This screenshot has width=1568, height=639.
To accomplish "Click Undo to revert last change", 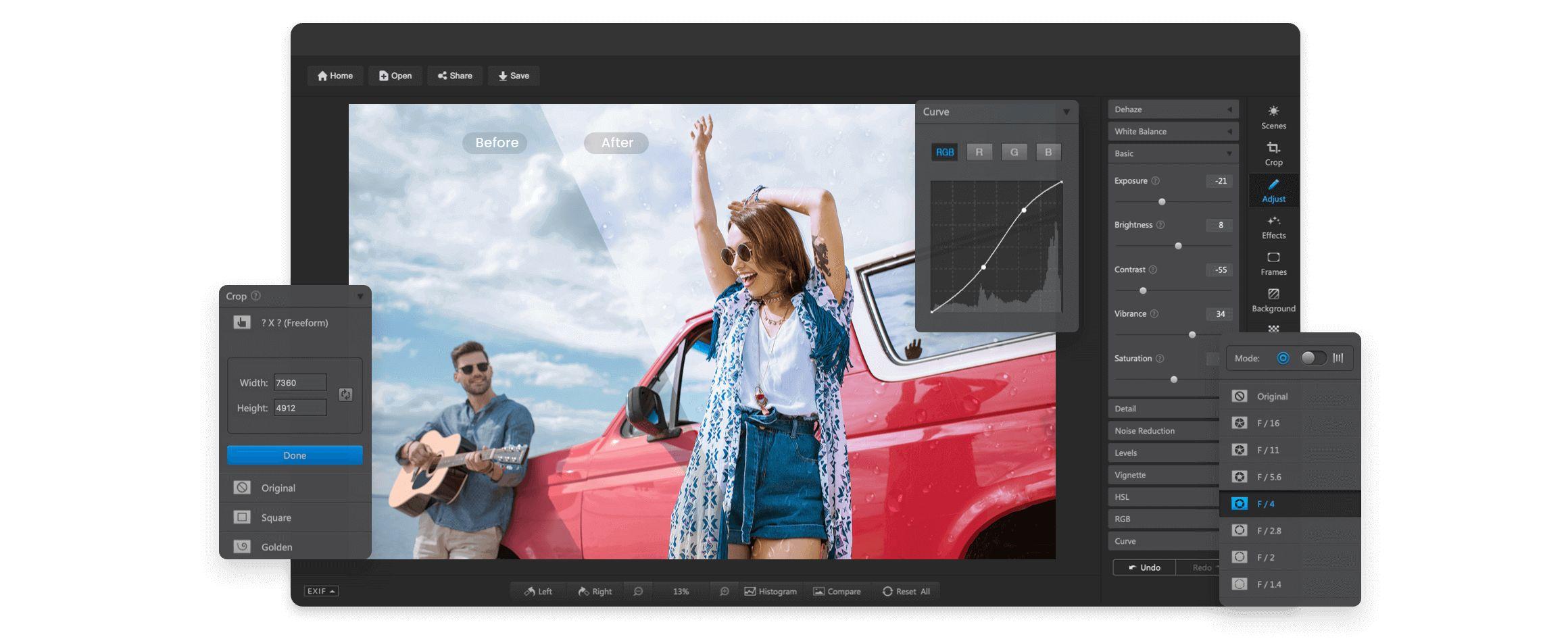I will [1144, 567].
